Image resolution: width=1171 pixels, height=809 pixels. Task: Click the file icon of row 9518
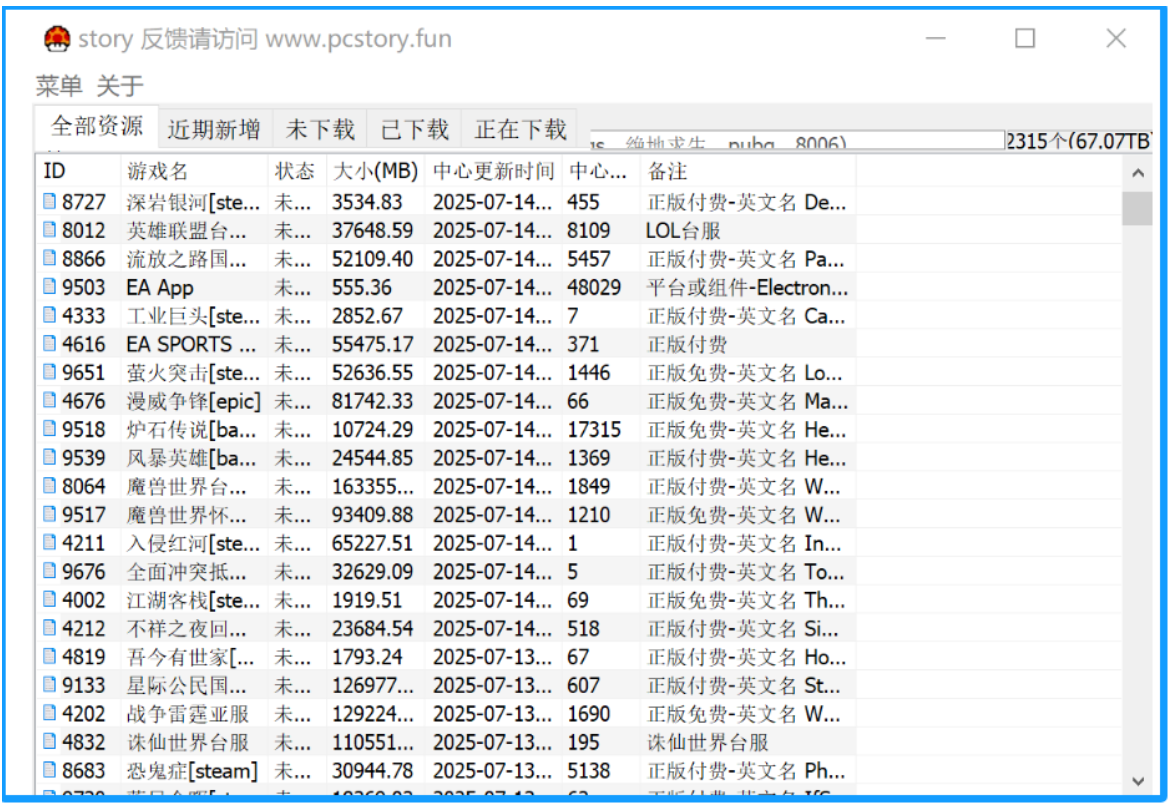(49, 428)
